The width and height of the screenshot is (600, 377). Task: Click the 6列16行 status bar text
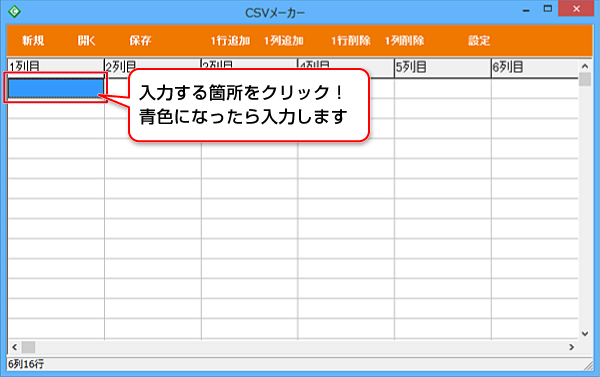[26, 364]
